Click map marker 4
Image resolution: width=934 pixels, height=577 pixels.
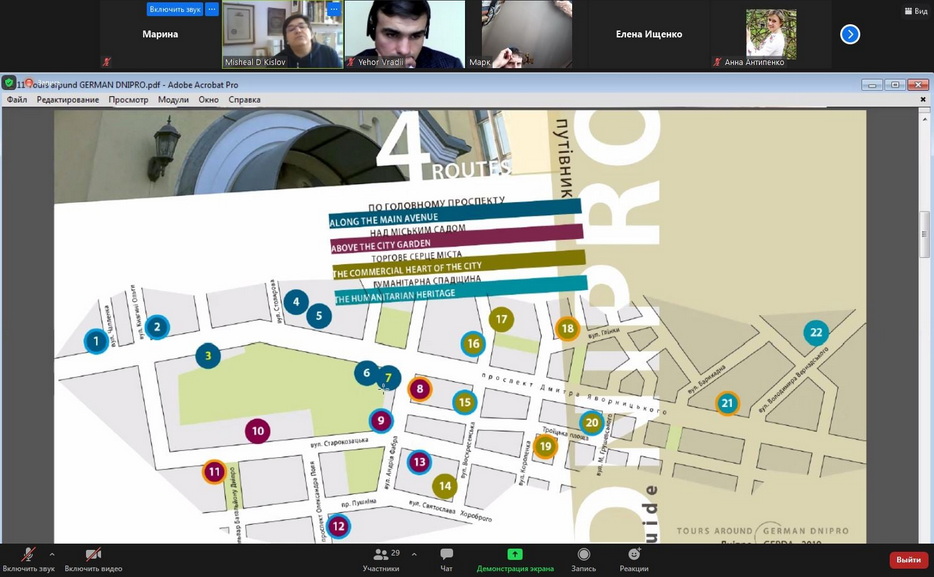(x=296, y=302)
